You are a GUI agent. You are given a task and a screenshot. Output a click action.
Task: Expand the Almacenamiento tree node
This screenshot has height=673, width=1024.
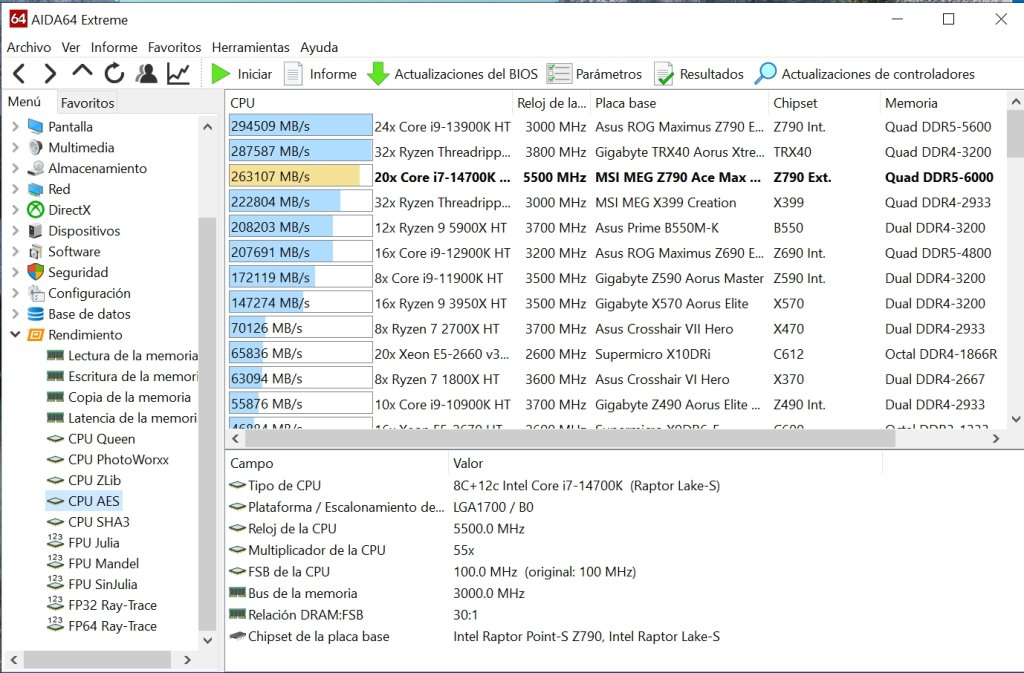pos(16,168)
